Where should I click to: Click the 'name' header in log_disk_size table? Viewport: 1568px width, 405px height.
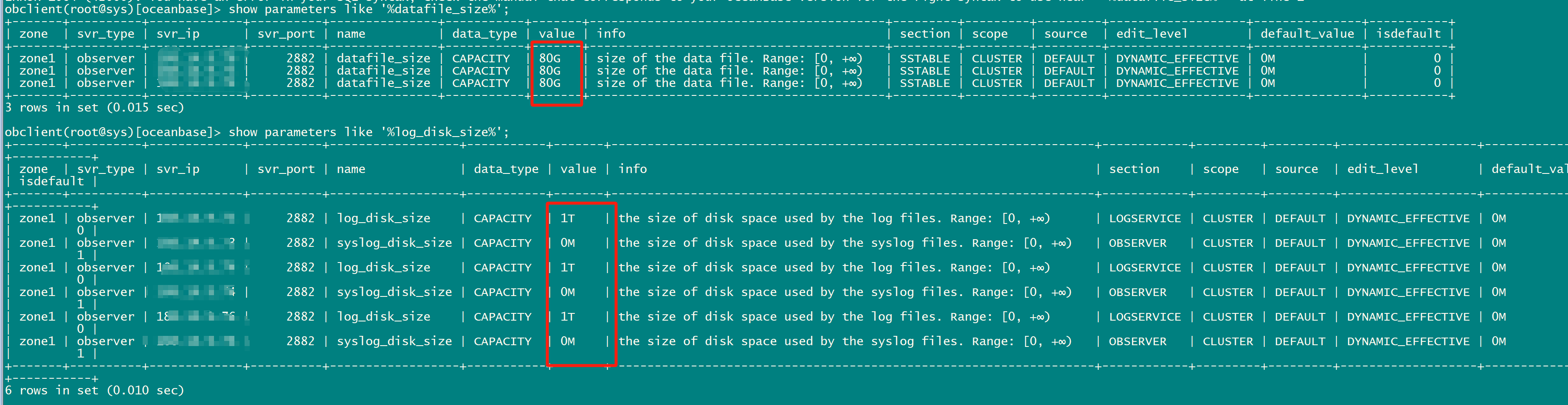(351, 169)
